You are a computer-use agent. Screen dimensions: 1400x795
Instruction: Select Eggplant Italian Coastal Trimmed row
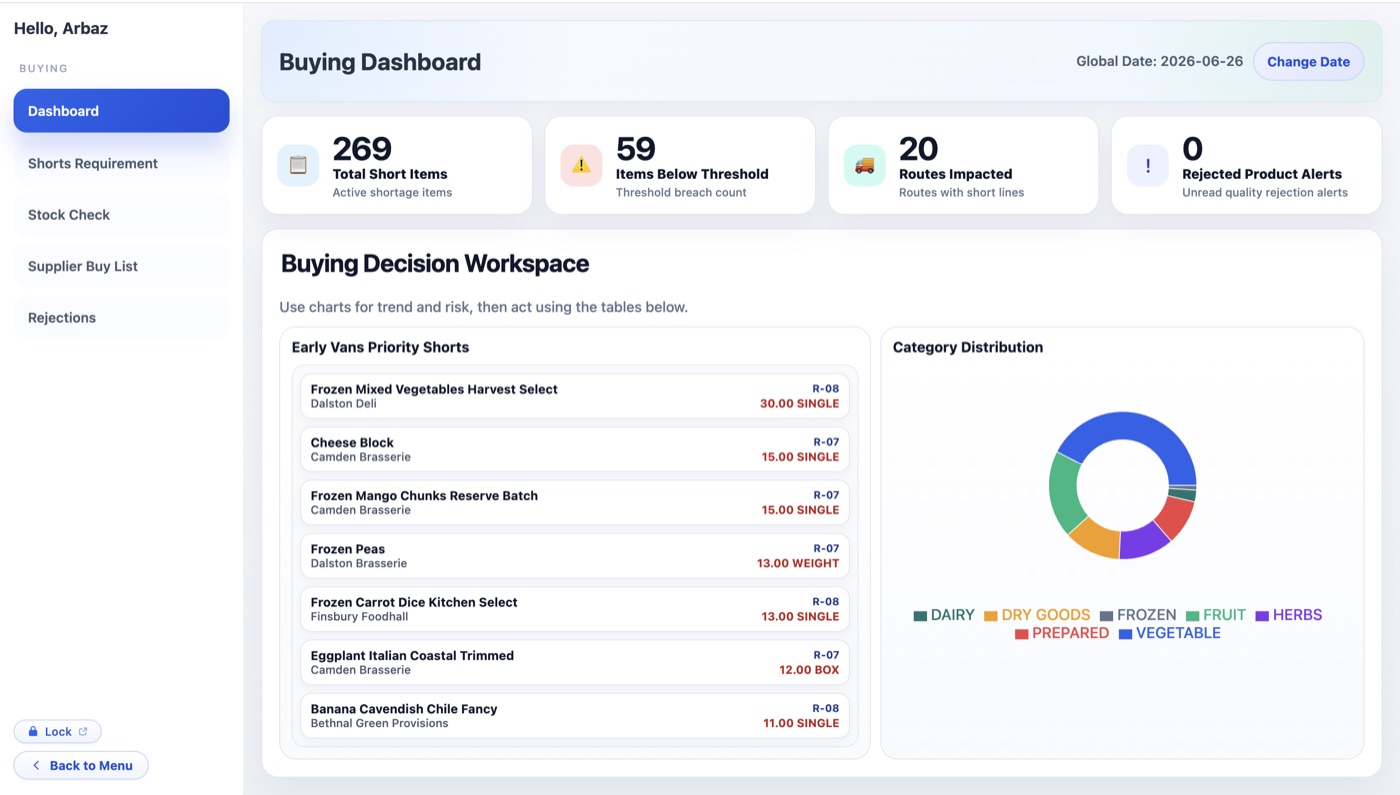point(575,662)
